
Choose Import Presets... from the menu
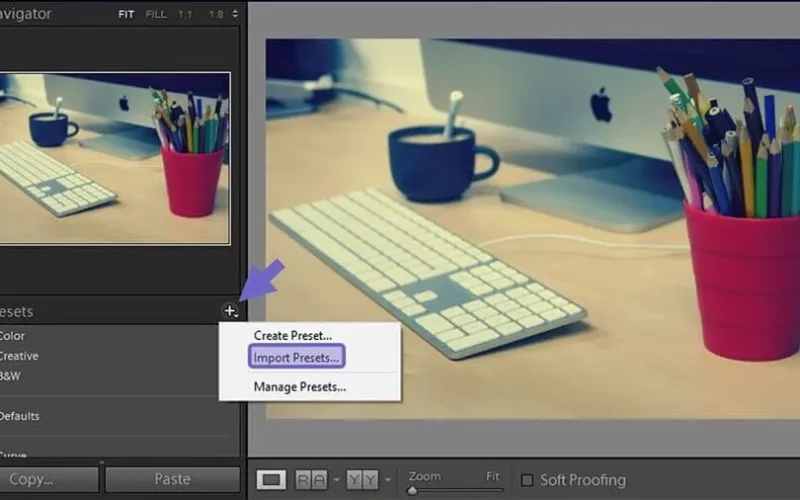point(296,357)
